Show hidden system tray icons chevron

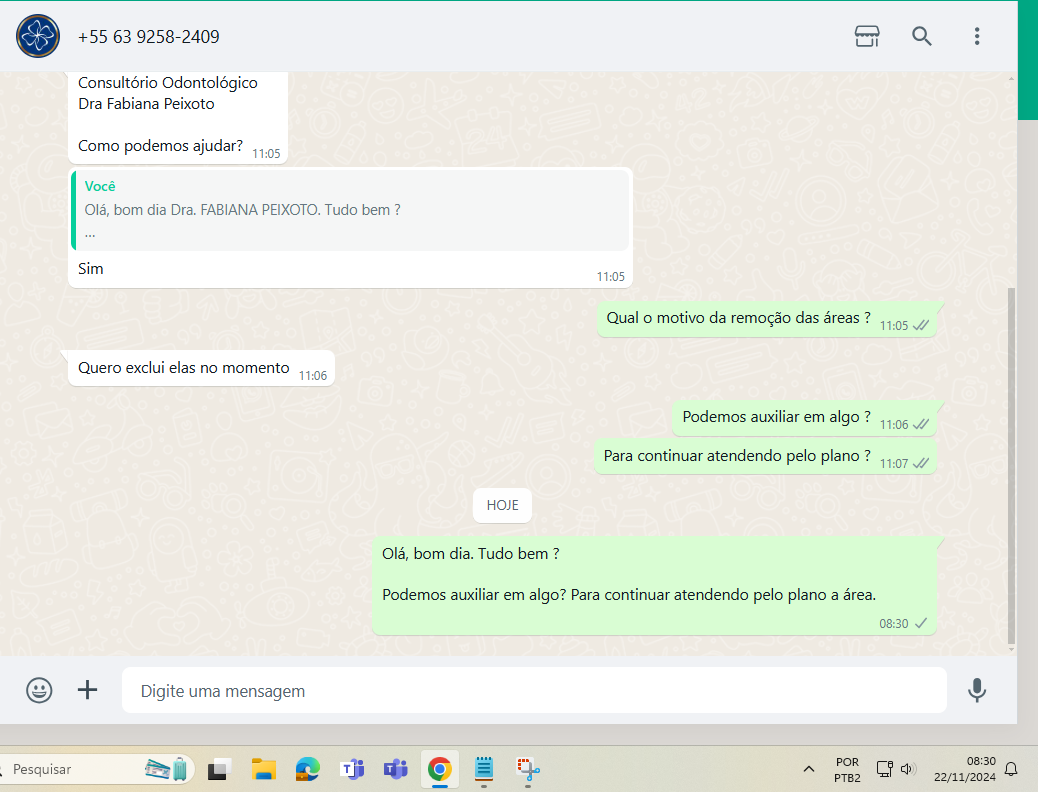coord(808,769)
